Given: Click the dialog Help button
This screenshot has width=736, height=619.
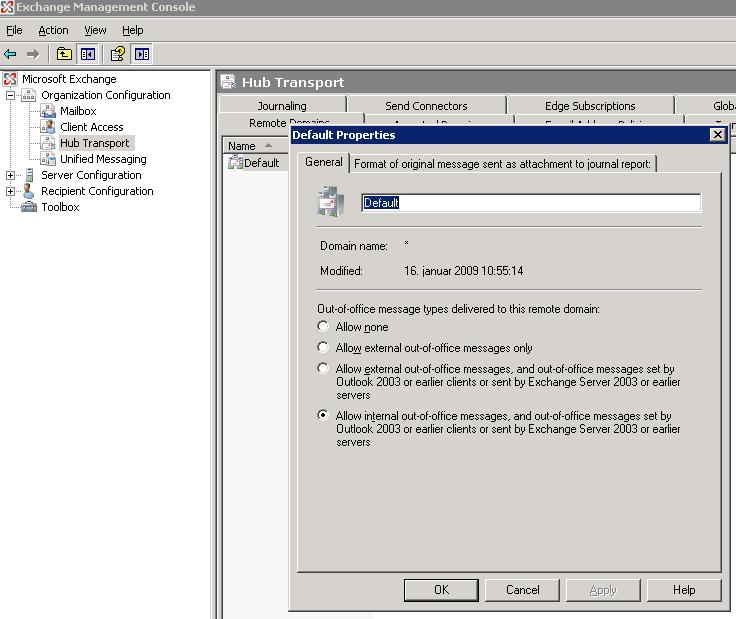Looking at the screenshot, I should pos(684,589).
